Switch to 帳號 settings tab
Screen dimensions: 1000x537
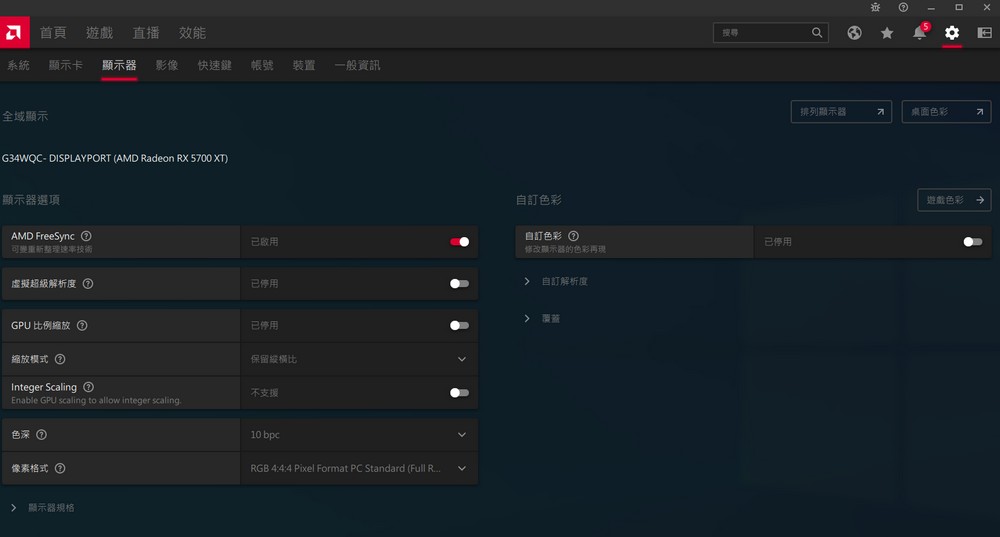(262, 65)
